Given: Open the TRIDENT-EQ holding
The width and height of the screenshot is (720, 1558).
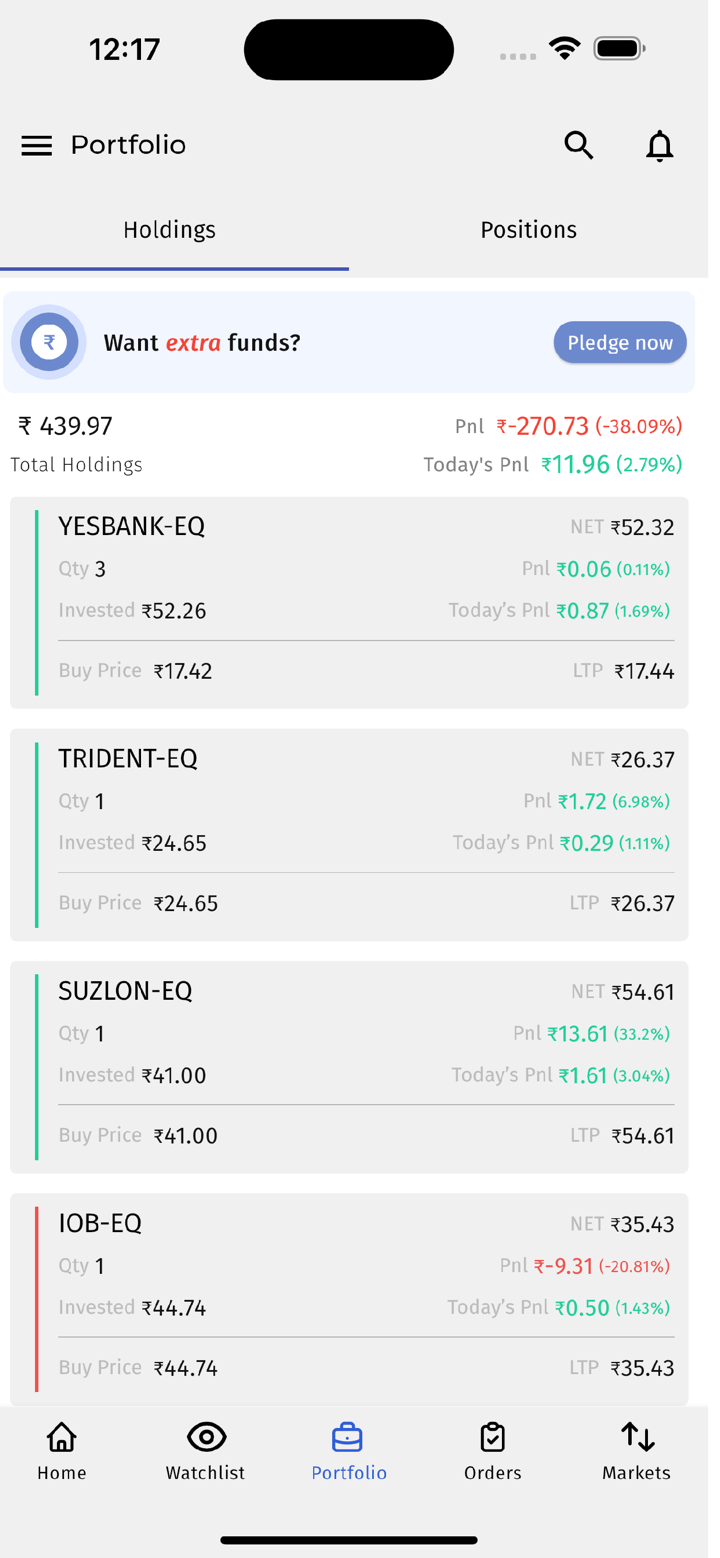Looking at the screenshot, I should point(348,835).
